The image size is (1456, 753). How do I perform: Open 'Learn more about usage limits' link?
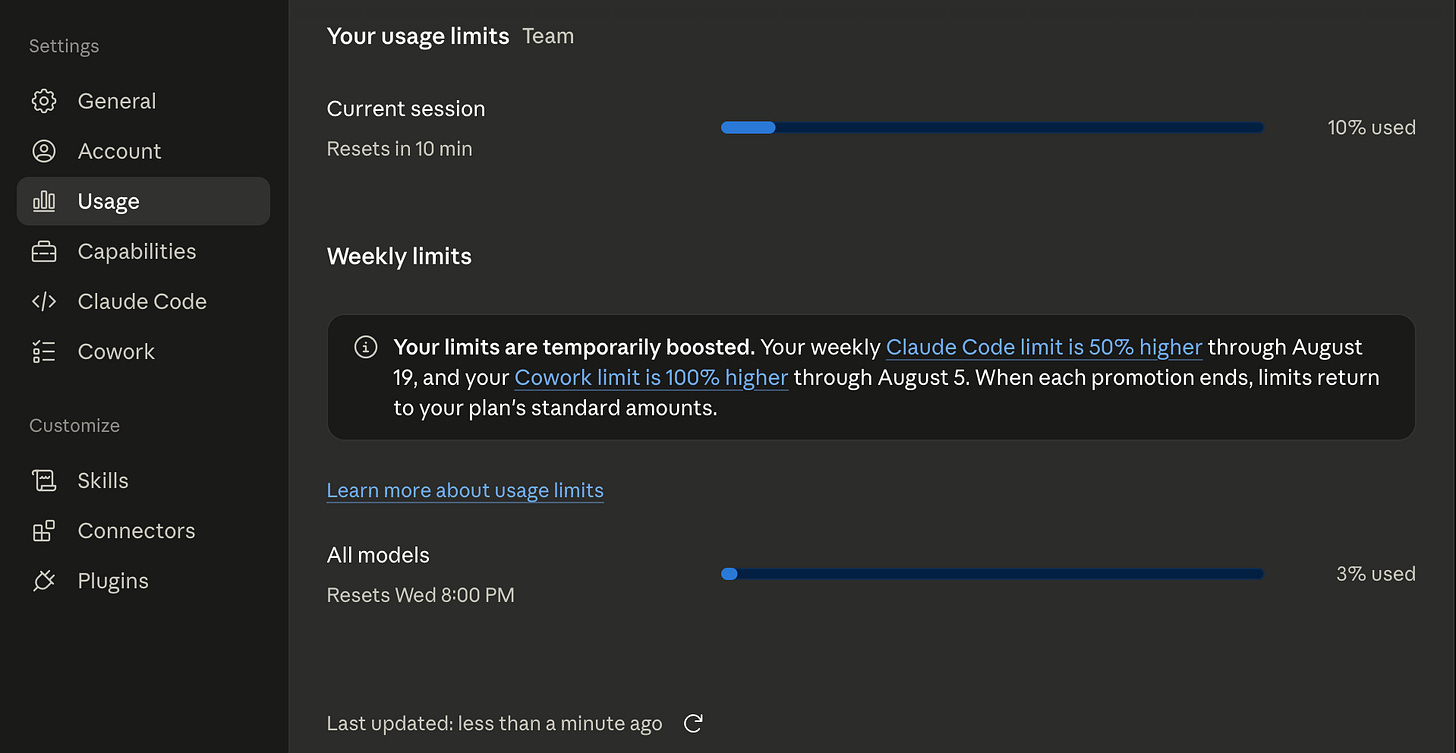pyautogui.click(x=465, y=490)
